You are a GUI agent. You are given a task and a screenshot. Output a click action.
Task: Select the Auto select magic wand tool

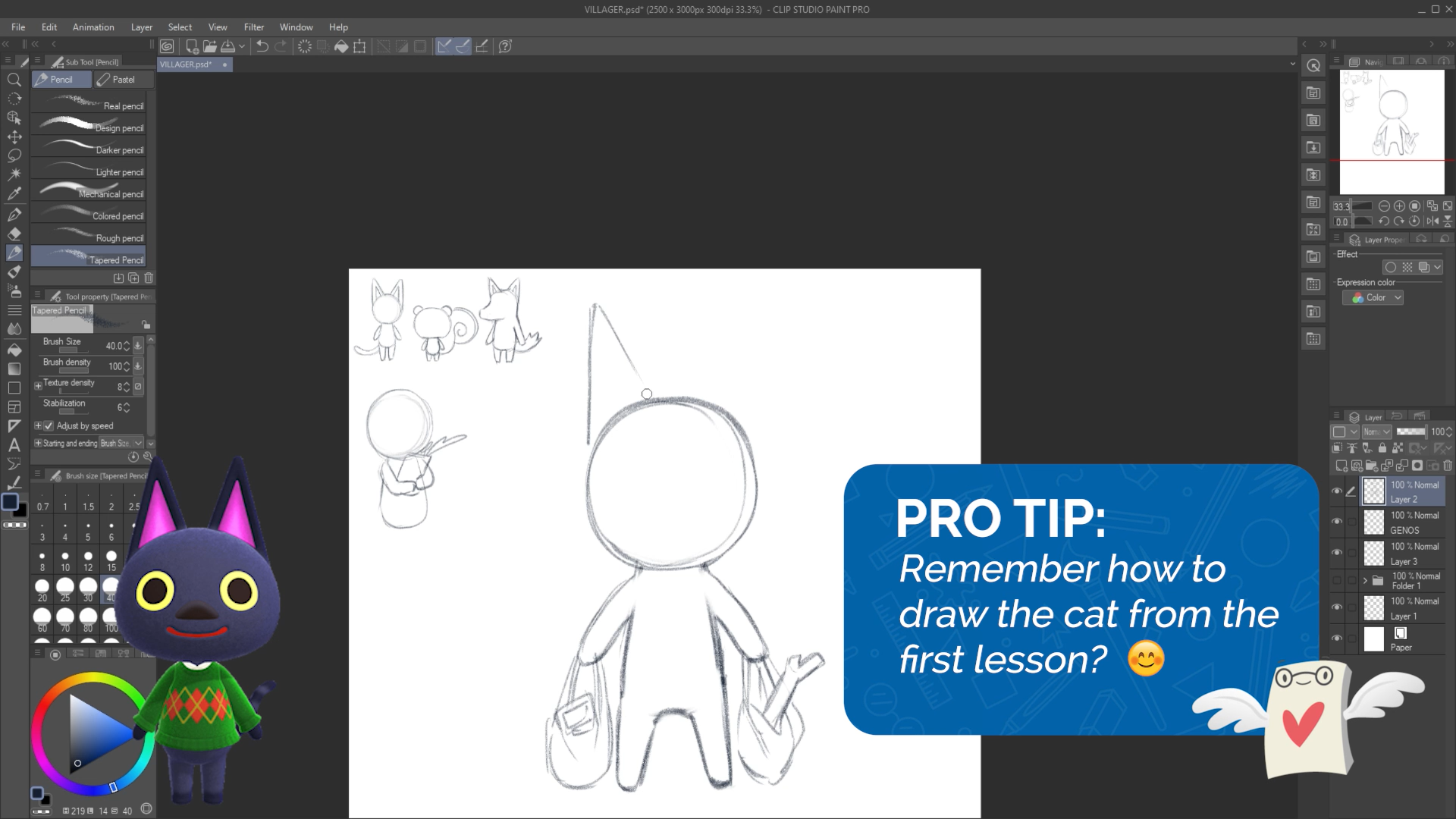click(x=14, y=175)
